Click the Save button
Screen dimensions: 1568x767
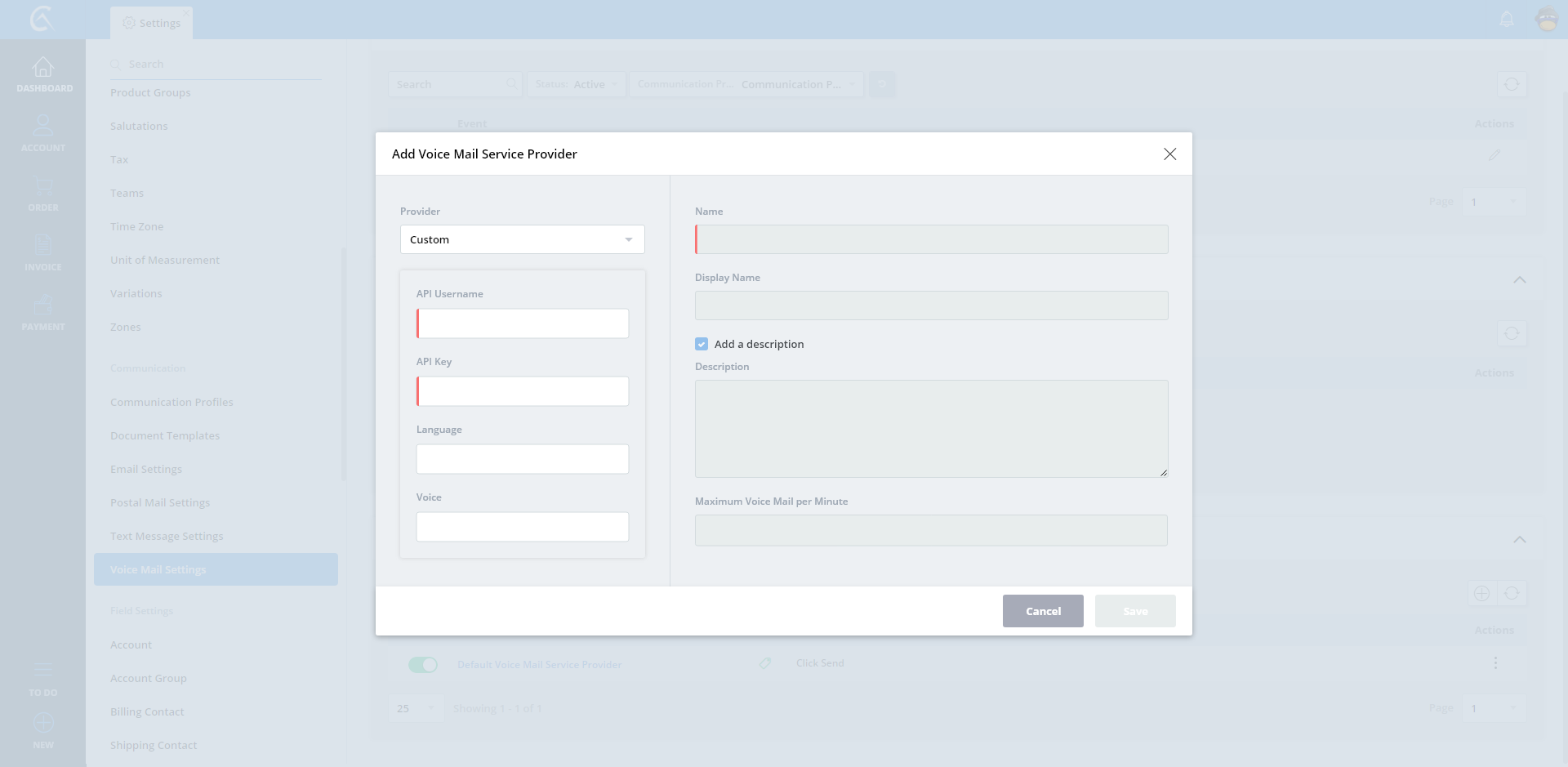tap(1135, 611)
